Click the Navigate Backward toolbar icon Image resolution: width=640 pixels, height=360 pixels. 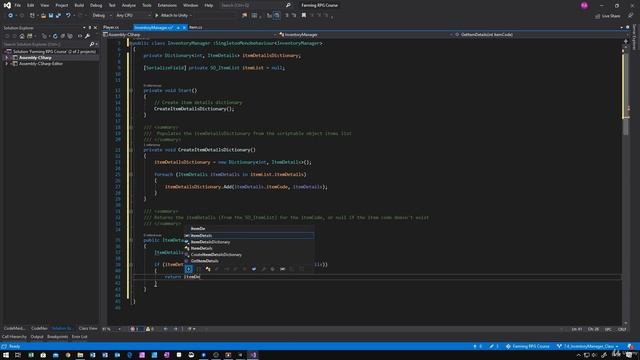click(10, 16)
